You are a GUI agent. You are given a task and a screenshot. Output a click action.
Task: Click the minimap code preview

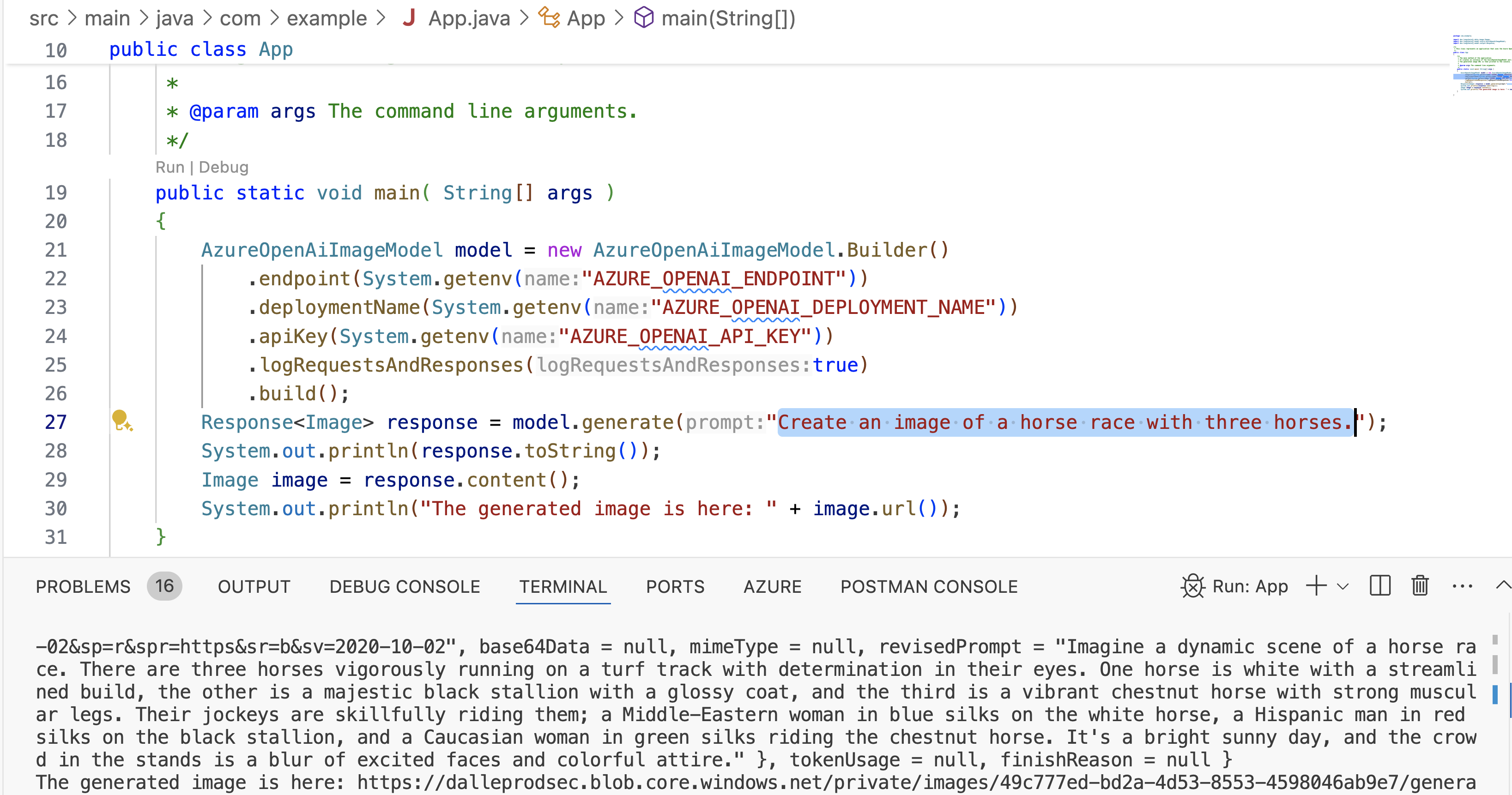(x=1482, y=65)
